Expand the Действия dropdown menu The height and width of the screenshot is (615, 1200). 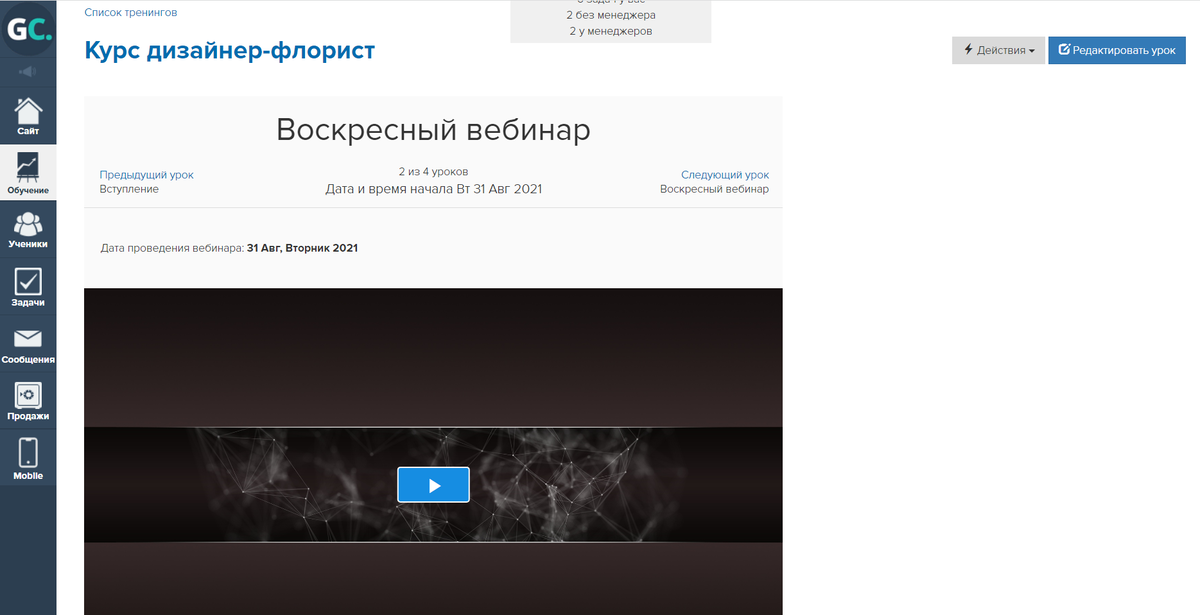998,50
